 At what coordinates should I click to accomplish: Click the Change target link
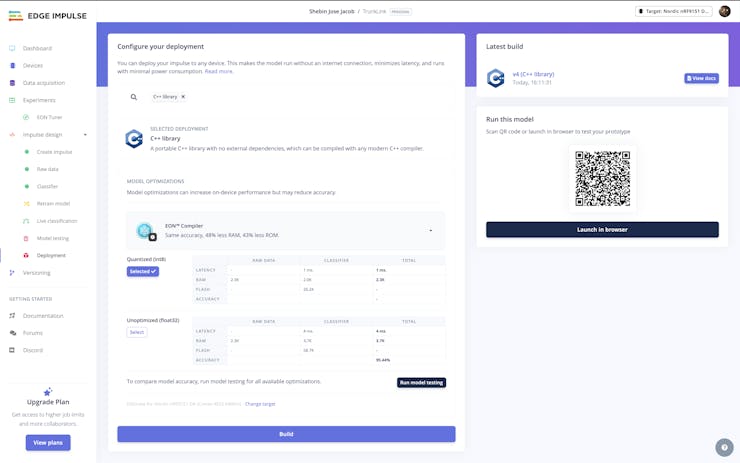coord(260,404)
